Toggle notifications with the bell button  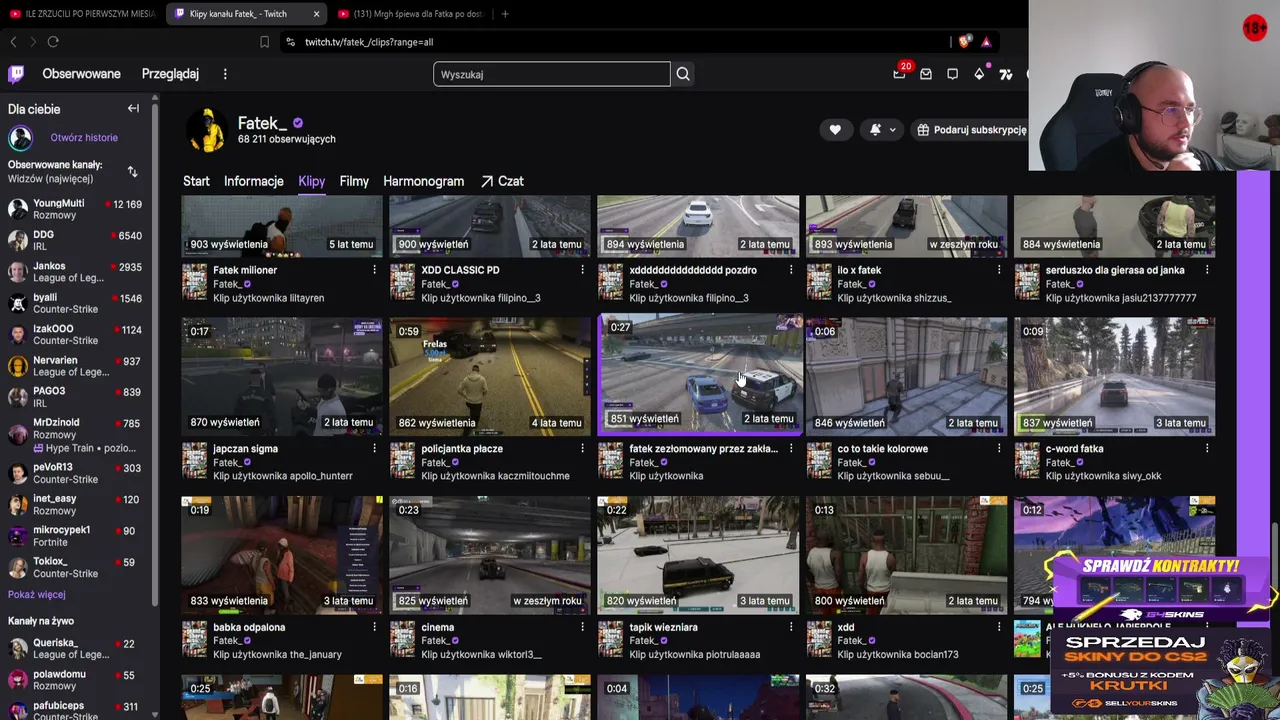coord(875,130)
